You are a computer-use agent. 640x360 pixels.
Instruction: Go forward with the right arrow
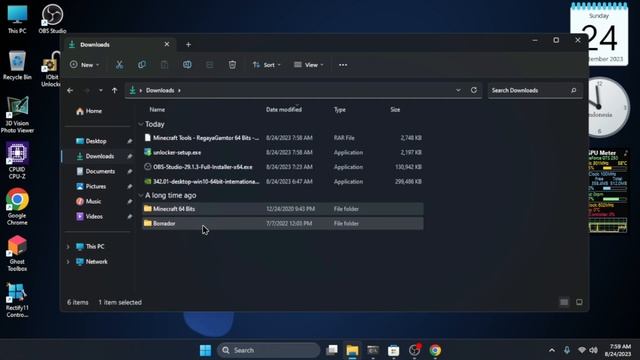point(87,90)
